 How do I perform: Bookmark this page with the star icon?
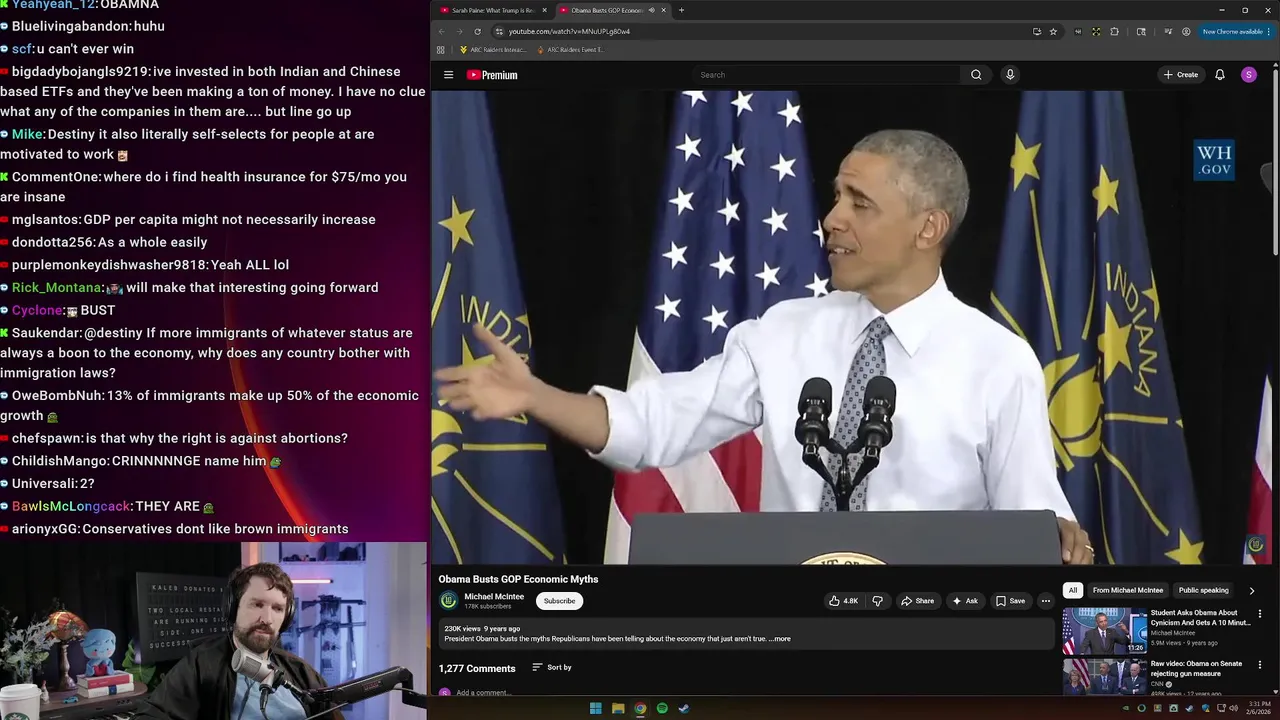1053,31
